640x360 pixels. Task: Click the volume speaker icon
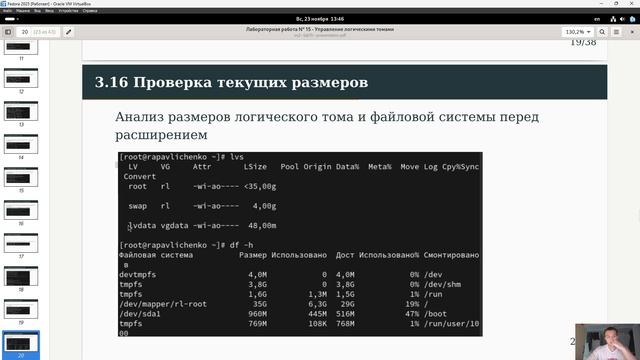click(622, 19)
